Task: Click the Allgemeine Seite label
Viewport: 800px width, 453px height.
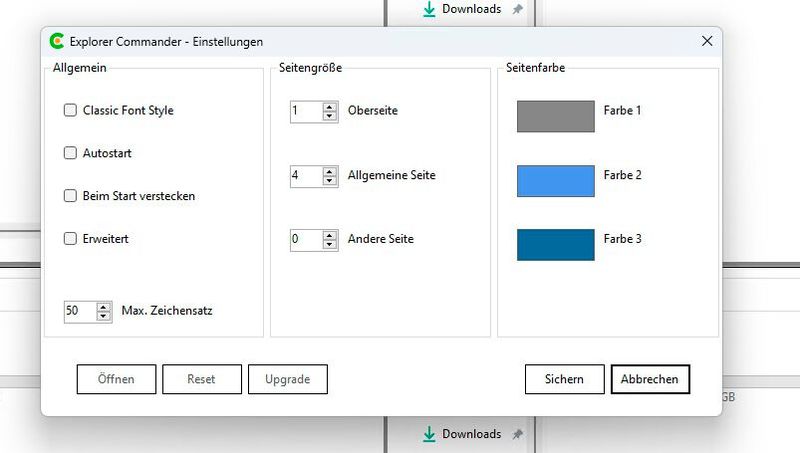Action: coord(392,175)
